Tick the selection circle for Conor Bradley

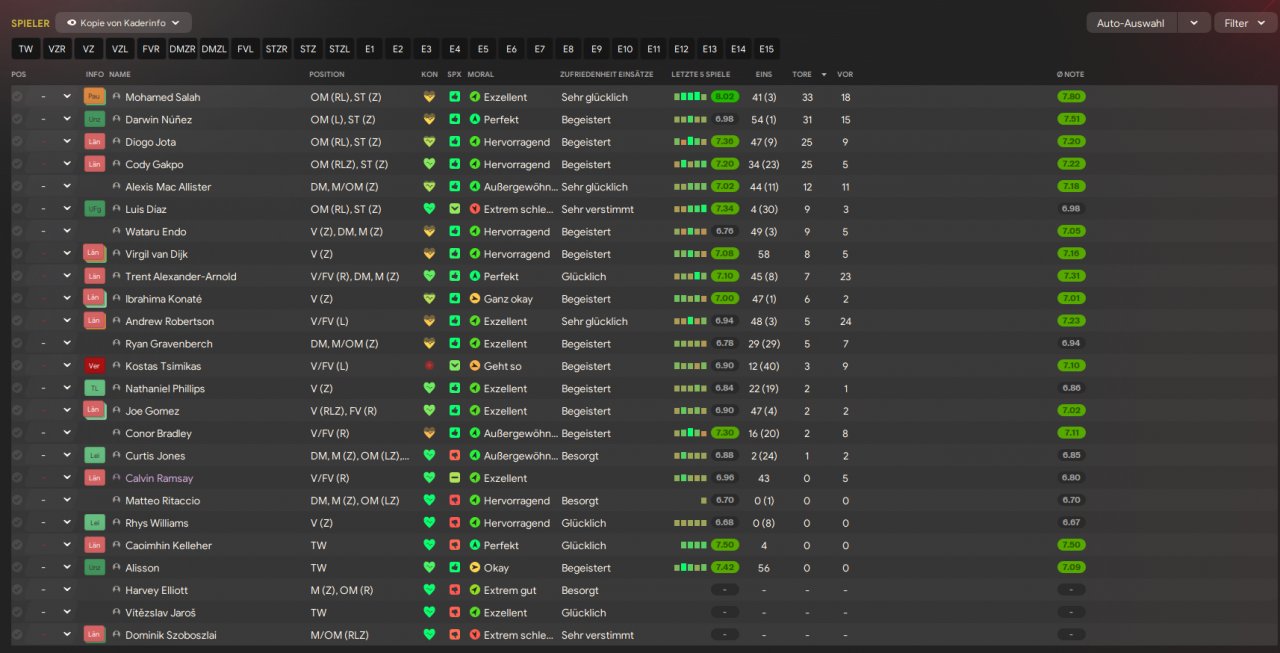[17, 433]
